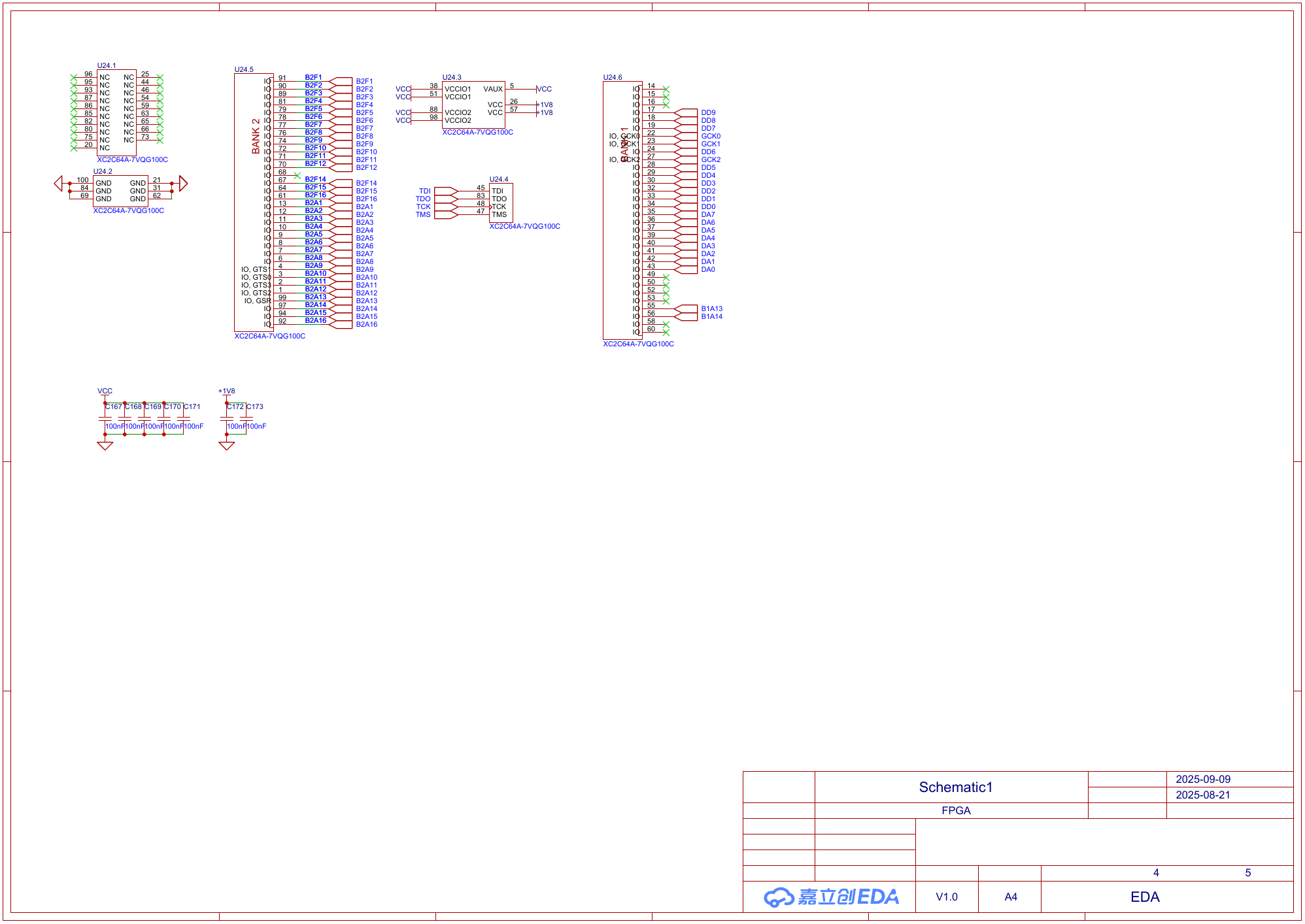Viewport: 1305px width, 924px height.
Task: Select capacitor designator C169
Action: pos(153,407)
